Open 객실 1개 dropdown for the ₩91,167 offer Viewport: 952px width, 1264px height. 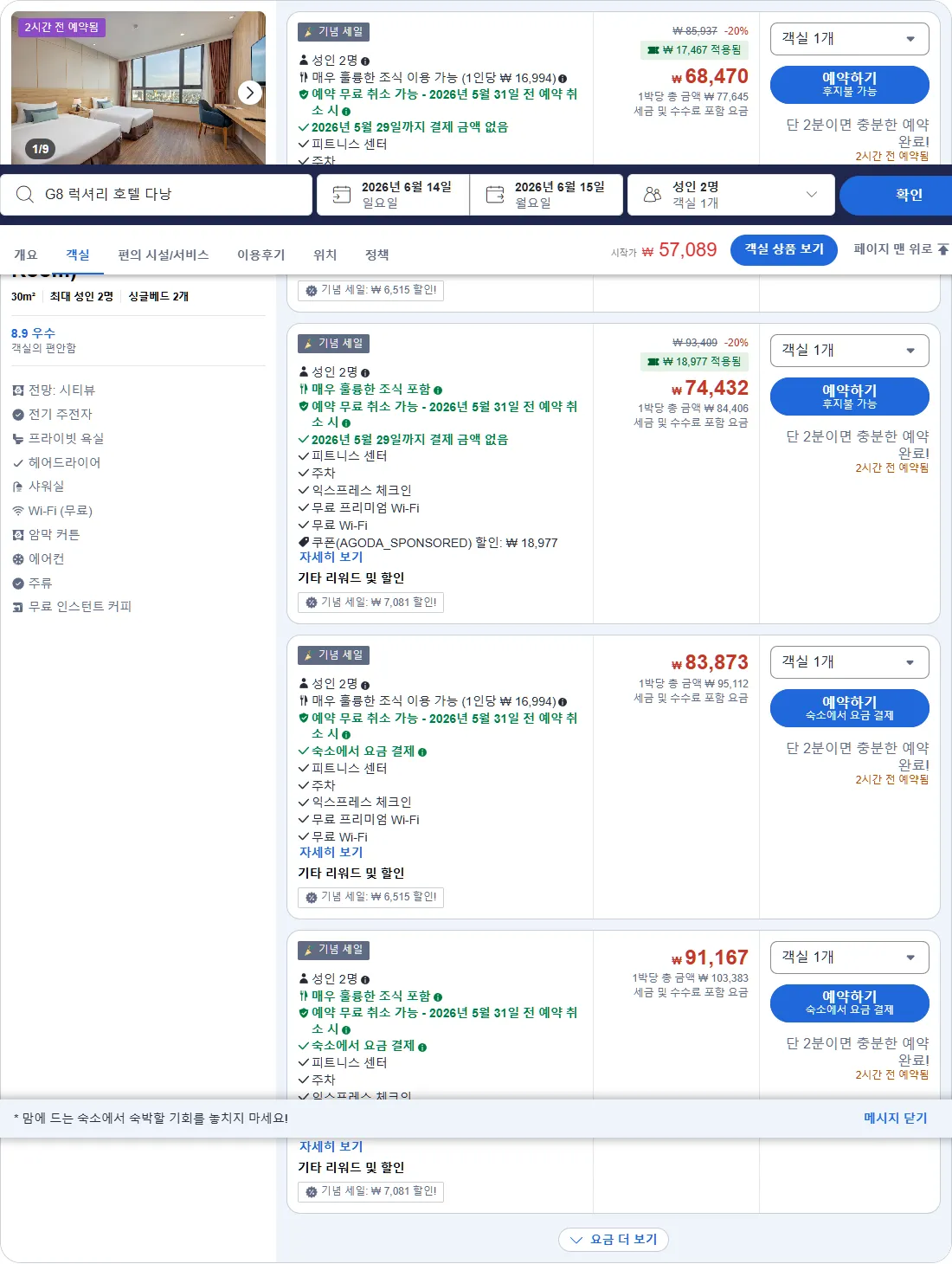(849, 958)
